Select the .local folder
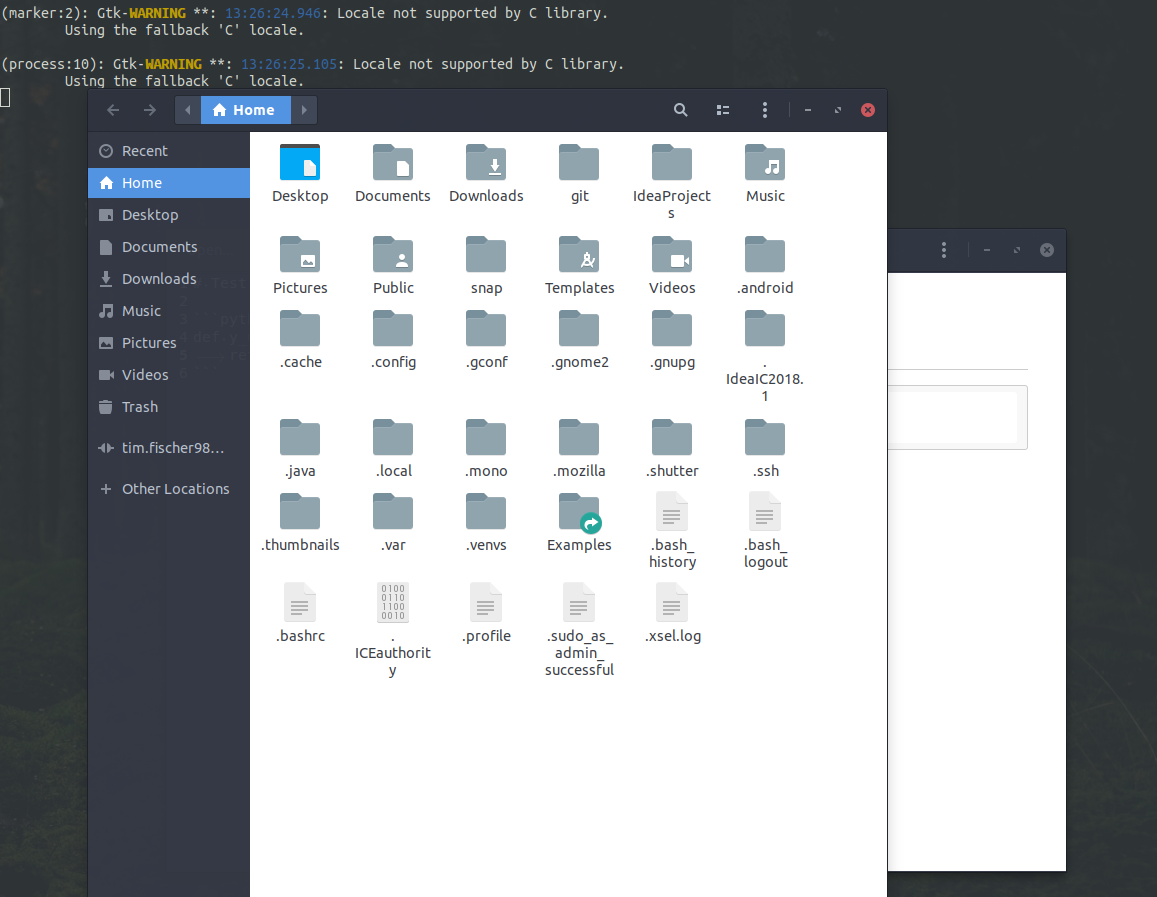The height and width of the screenshot is (897, 1157). click(x=393, y=438)
